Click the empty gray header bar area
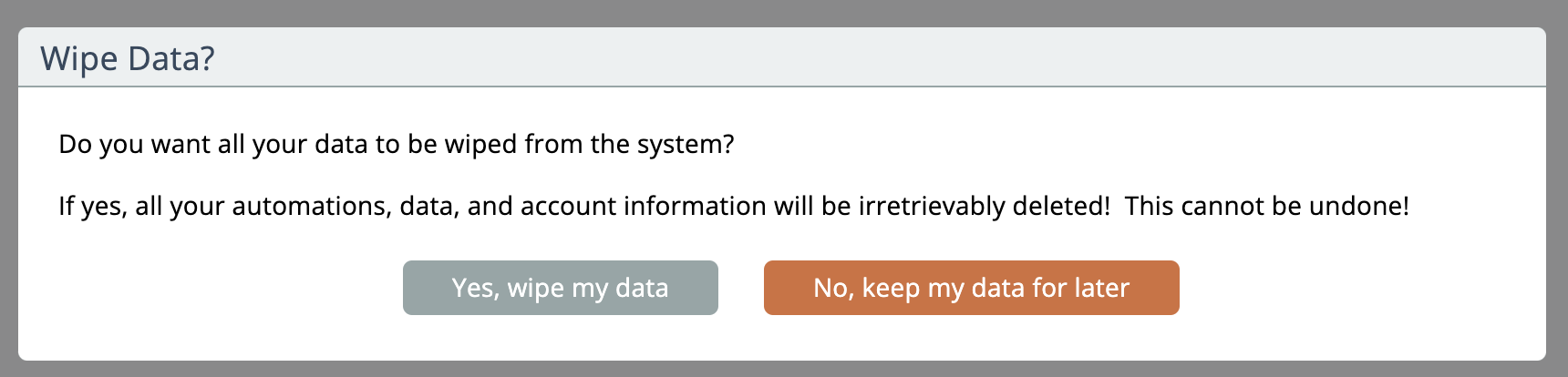Screen dimensions: 1568x377 (x=820, y=58)
